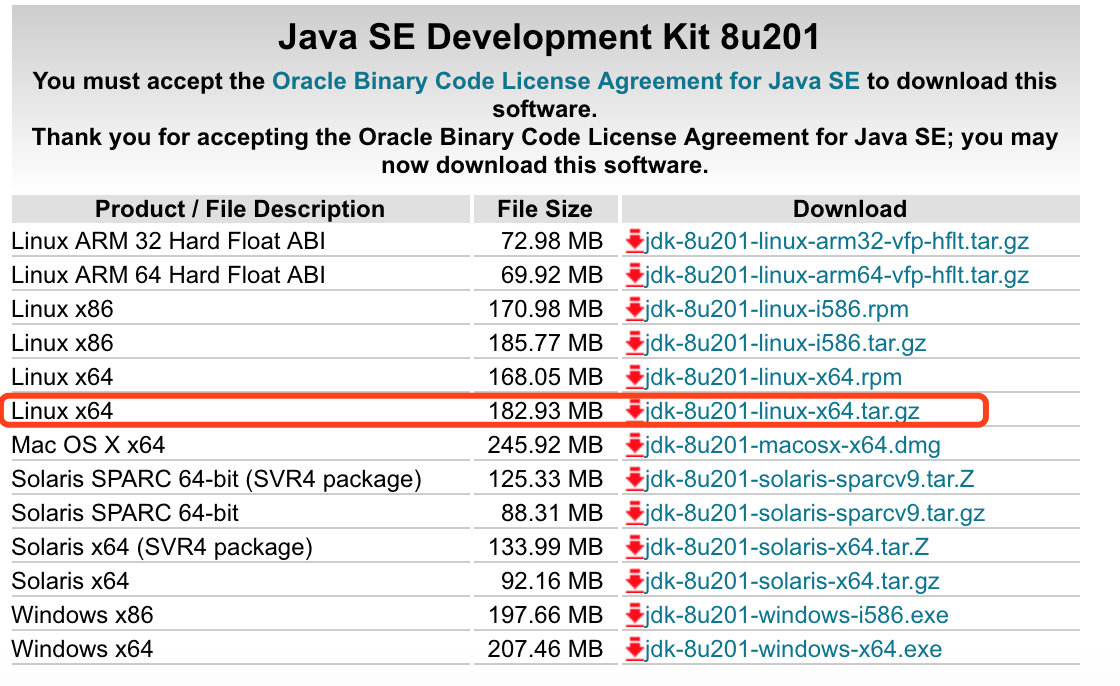This screenshot has height=686, width=1120.
Task: Click the 133.99 MB file size cell
Action: (546, 547)
